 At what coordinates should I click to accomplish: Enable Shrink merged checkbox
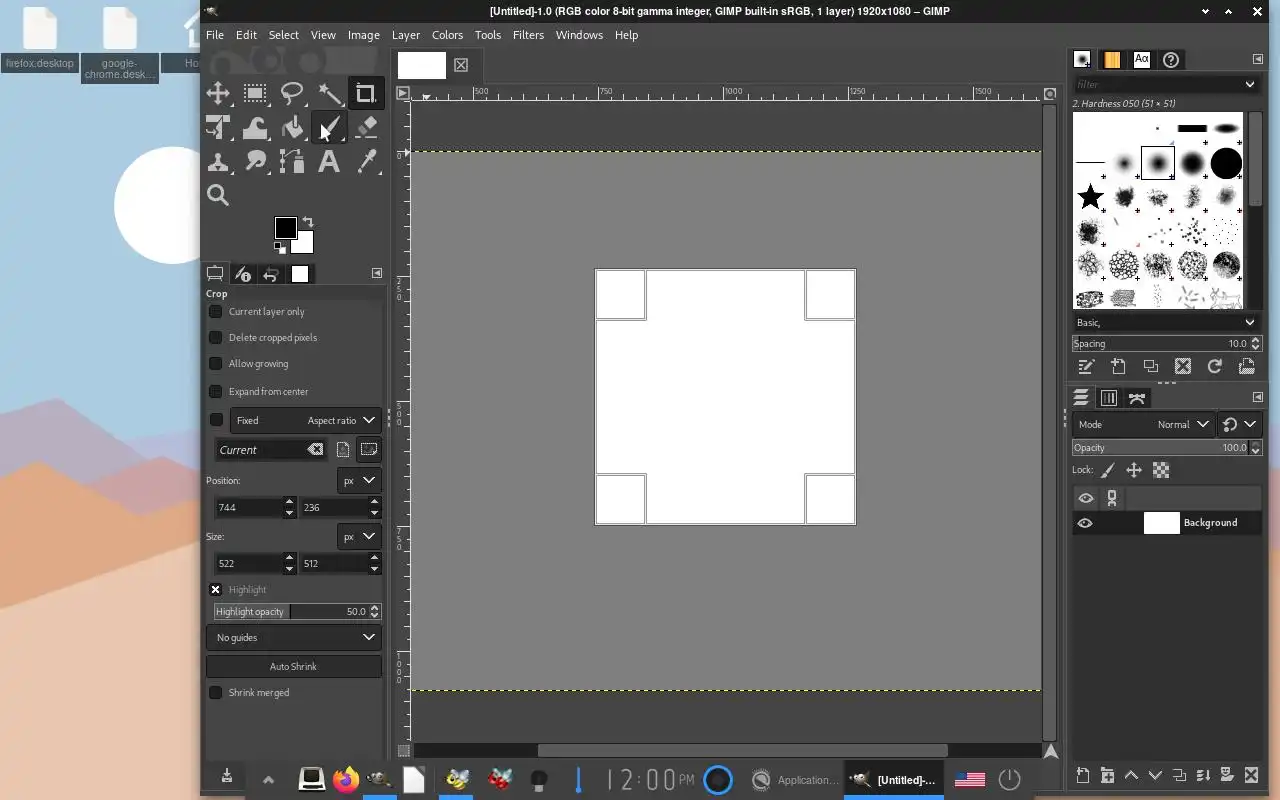coord(215,692)
